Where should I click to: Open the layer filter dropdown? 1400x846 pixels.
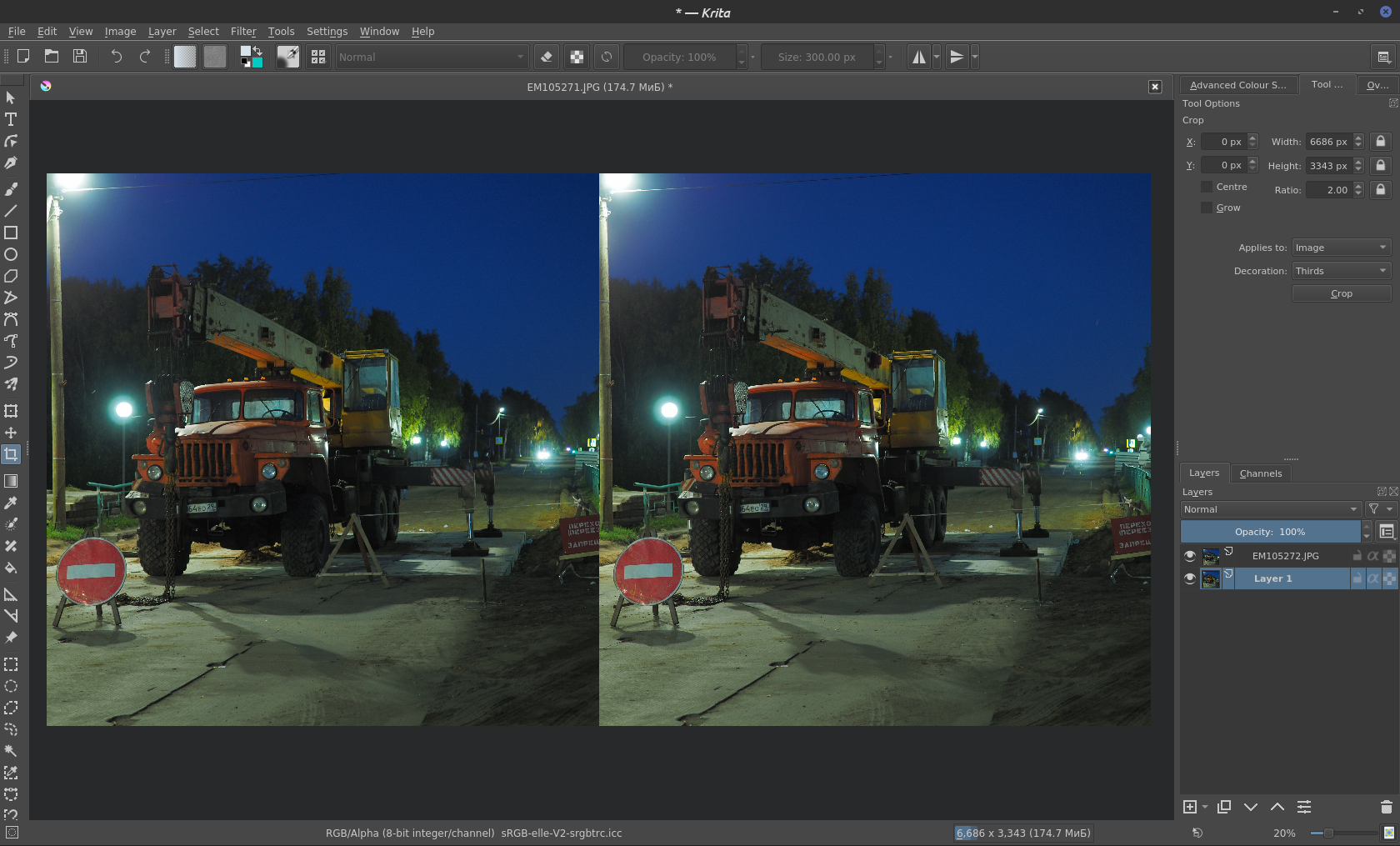(1380, 509)
